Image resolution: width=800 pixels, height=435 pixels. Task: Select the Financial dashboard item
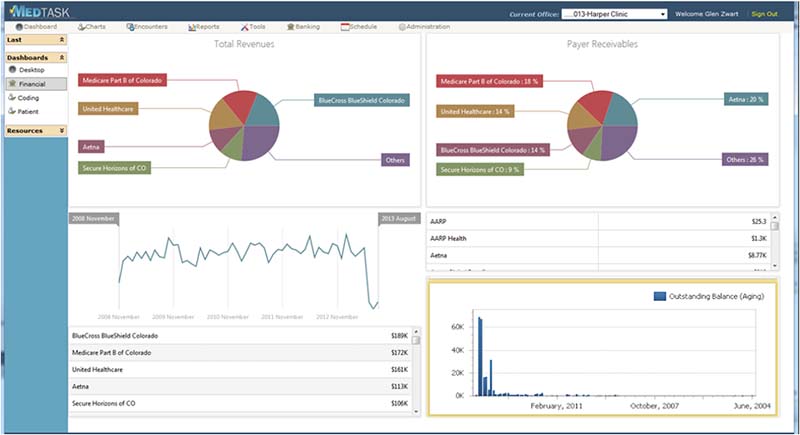coord(36,84)
